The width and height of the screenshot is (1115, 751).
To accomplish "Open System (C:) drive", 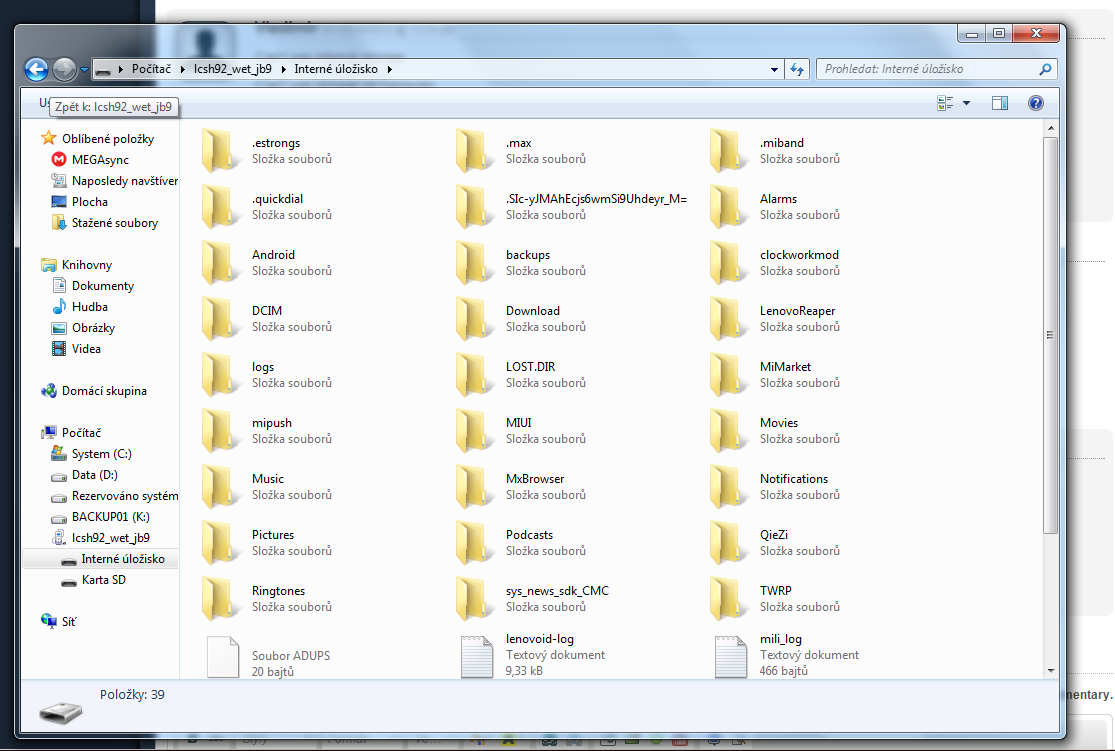I will (101, 453).
